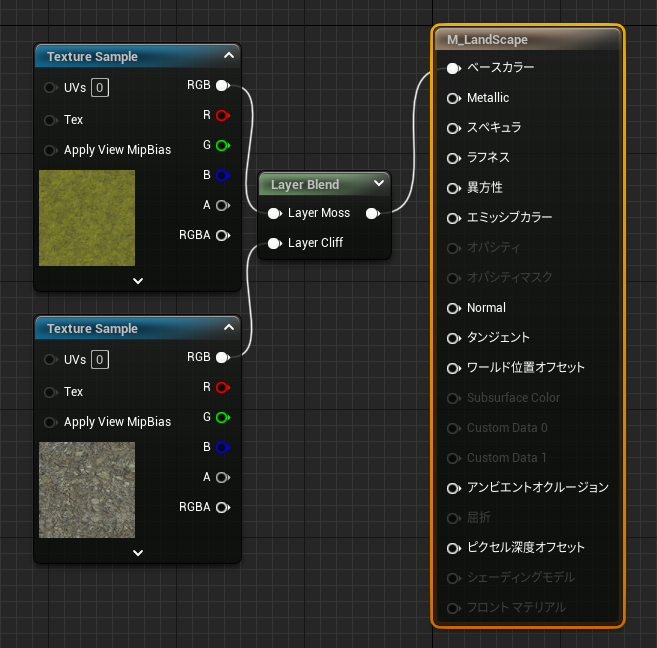The width and height of the screenshot is (657, 648).
Task: Click the Metallic input pin
Action: tap(453, 98)
